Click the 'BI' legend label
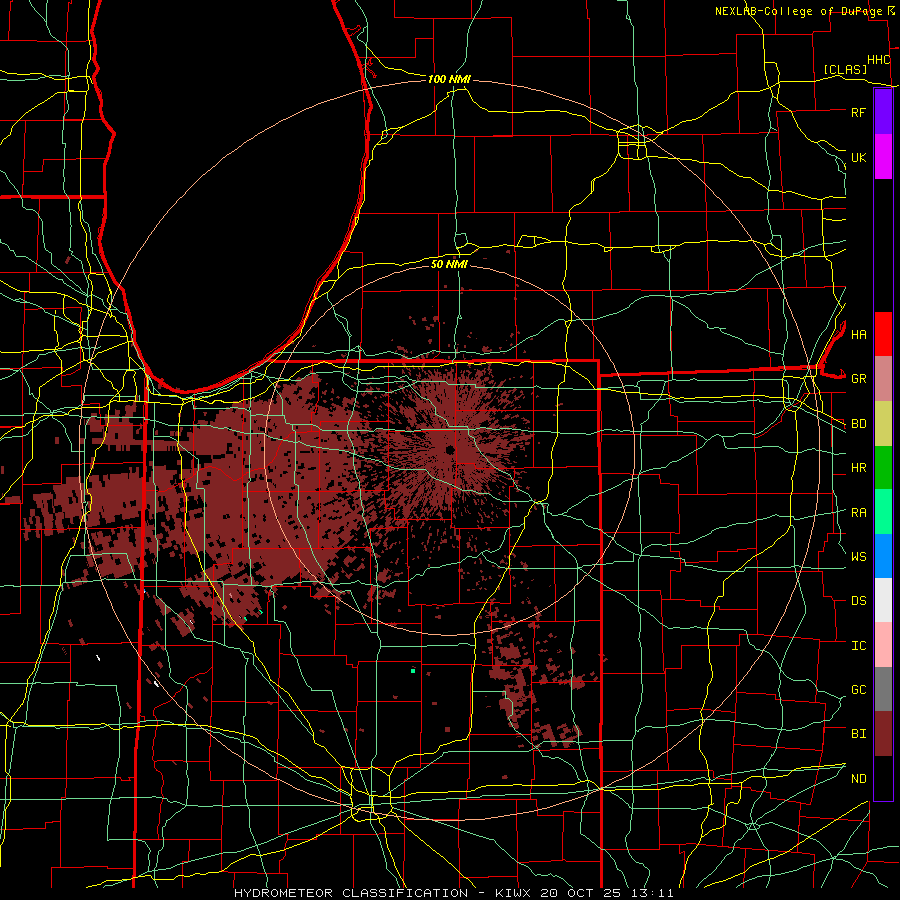900x900 pixels. [858, 734]
